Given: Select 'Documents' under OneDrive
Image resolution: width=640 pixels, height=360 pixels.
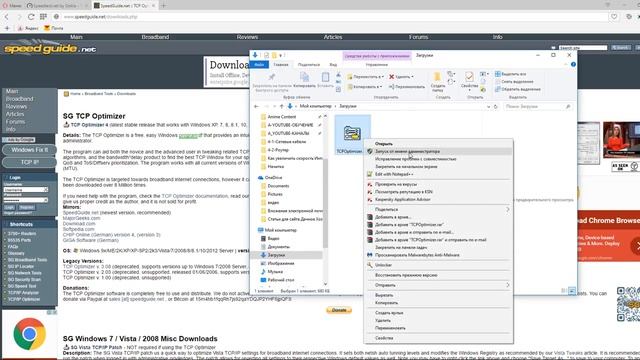Looking at the screenshot, I should (278, 186).
